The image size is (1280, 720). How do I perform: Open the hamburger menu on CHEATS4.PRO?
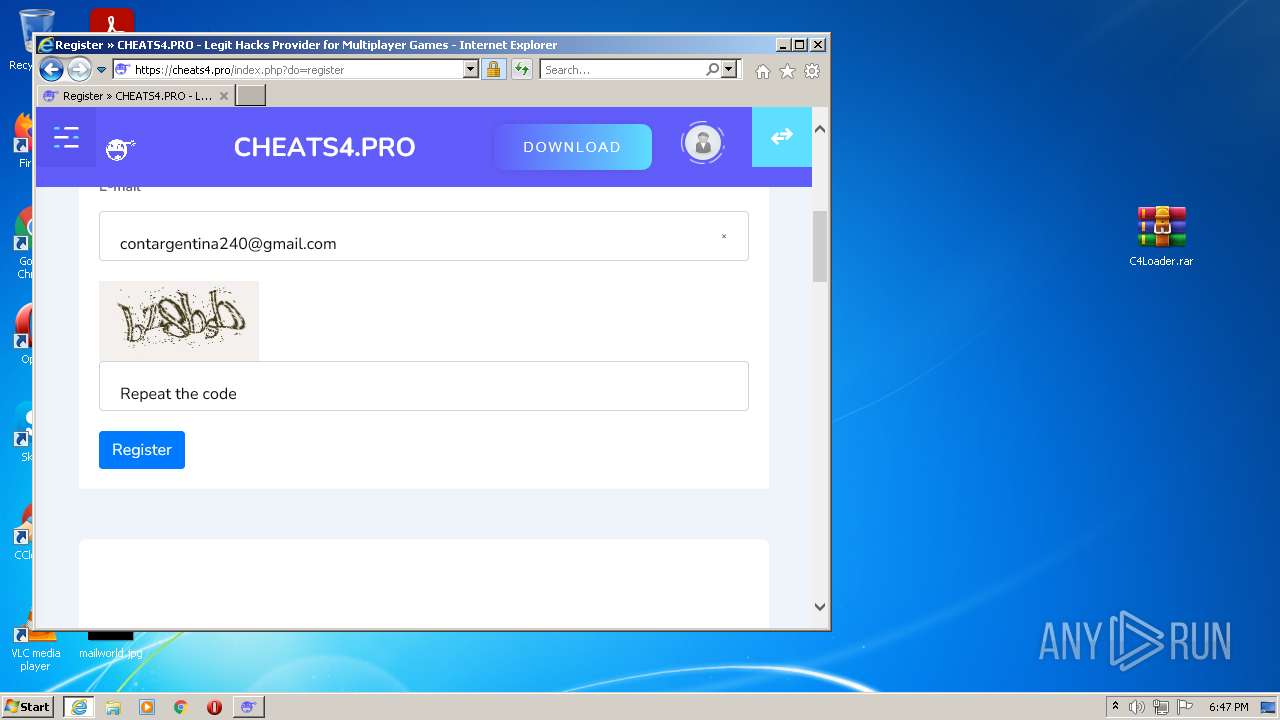point(66,137)
